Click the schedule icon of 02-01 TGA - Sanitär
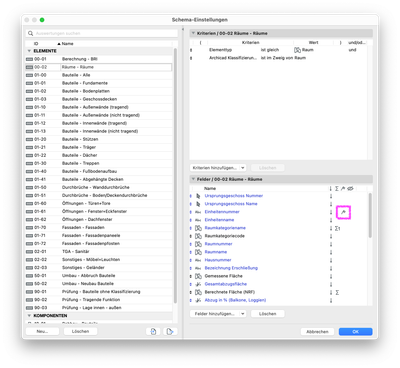 point(29,252)
